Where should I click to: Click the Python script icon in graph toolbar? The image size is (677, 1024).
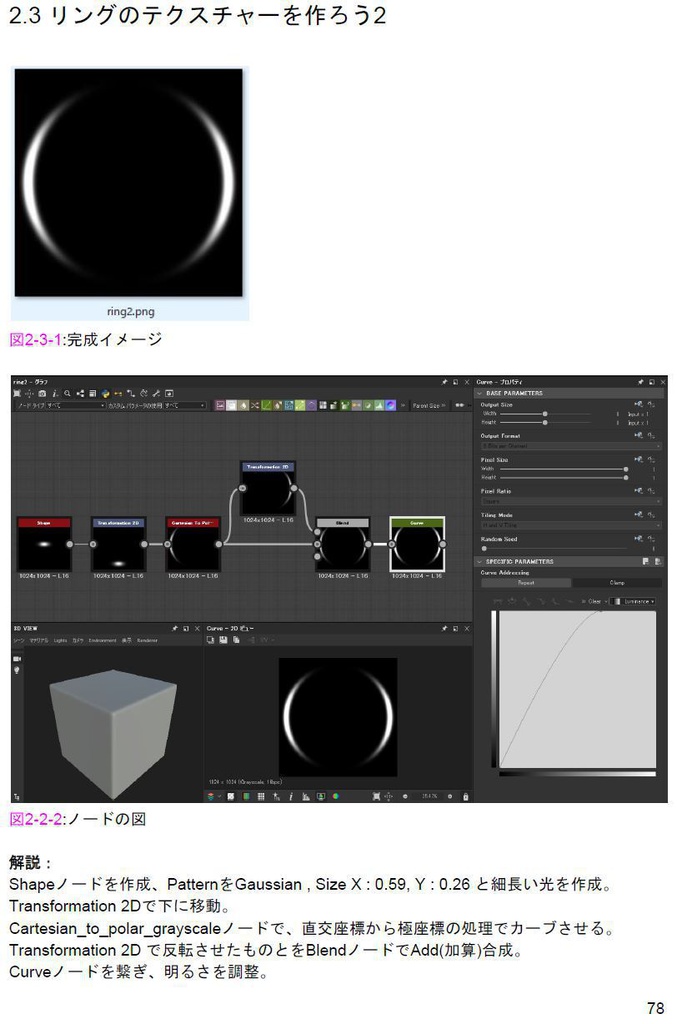(106, 393)
